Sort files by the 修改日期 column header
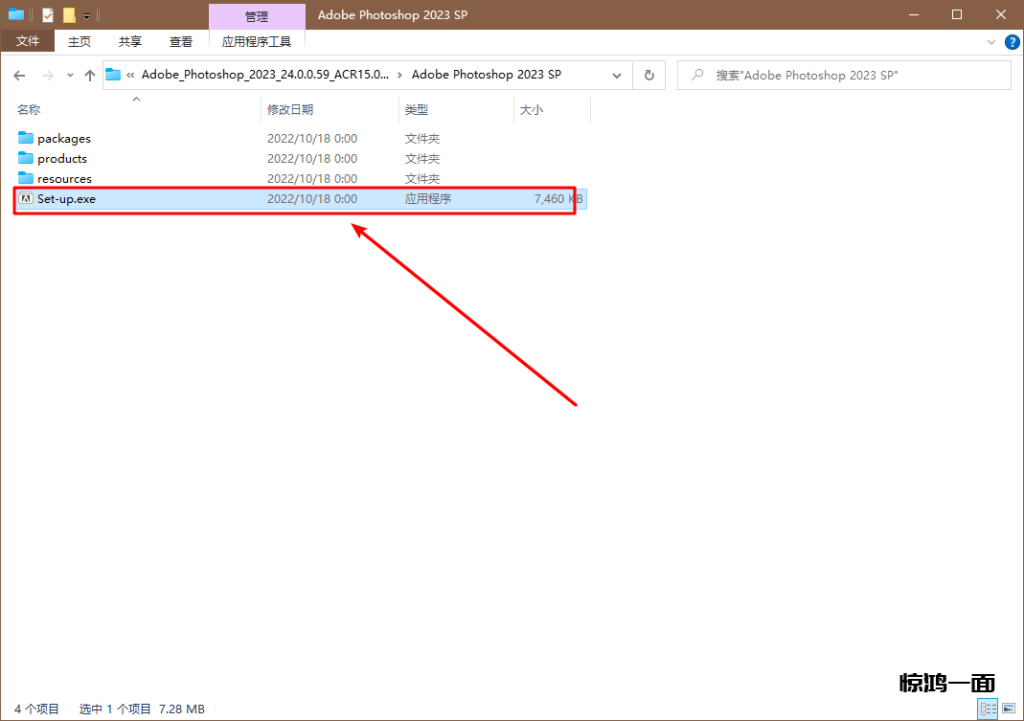The width and height of the screenshot is (1024, 721). coord(290,110)
